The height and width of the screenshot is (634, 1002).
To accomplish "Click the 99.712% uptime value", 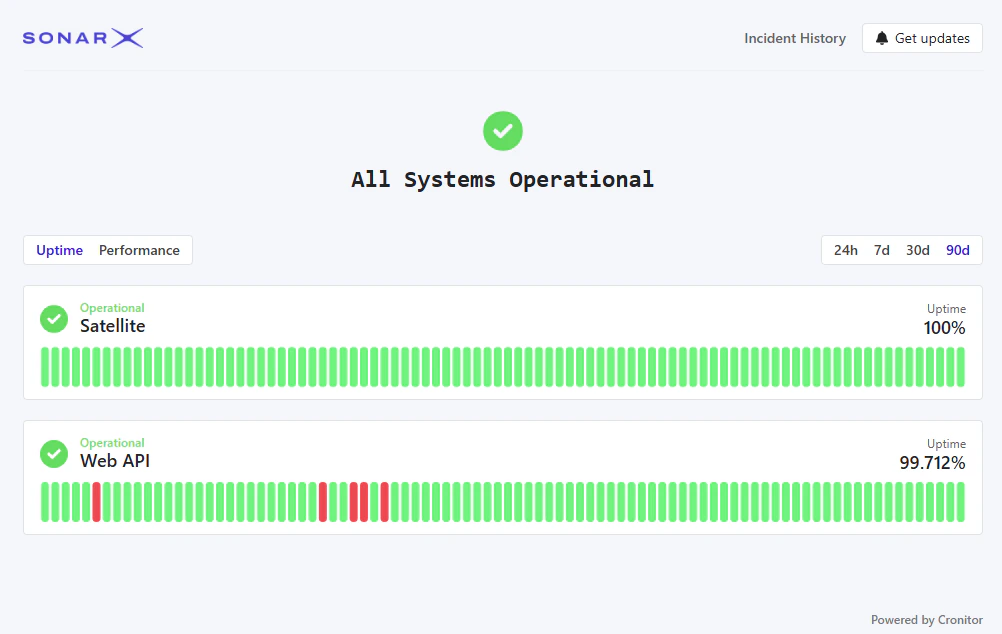I will pyautogui.click(x=932, y=463).
